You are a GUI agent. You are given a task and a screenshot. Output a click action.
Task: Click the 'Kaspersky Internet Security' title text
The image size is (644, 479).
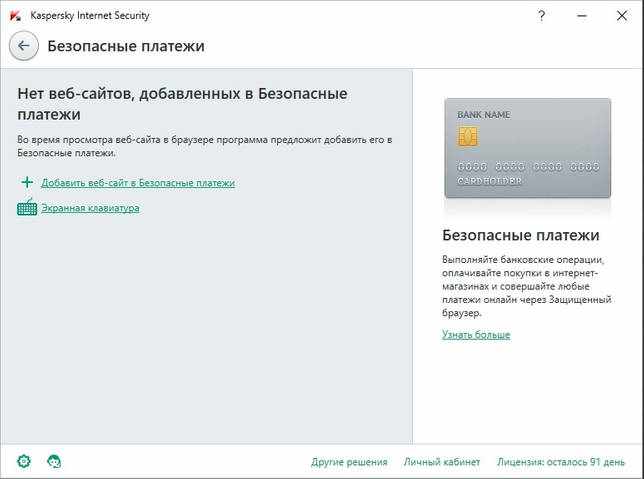pyautogui.click(x=90, y=16)
